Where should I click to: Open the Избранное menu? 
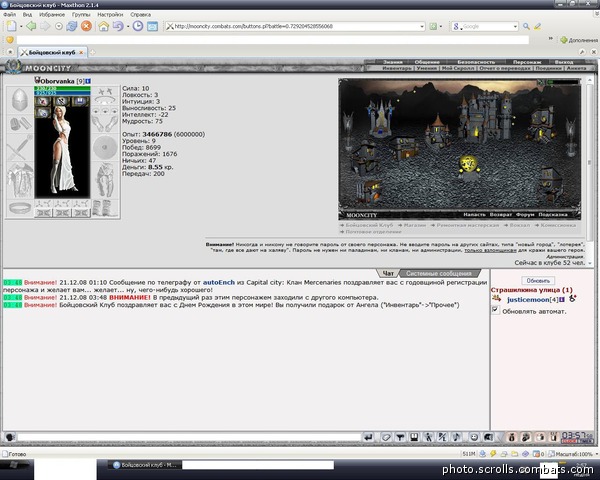point(52,15)
